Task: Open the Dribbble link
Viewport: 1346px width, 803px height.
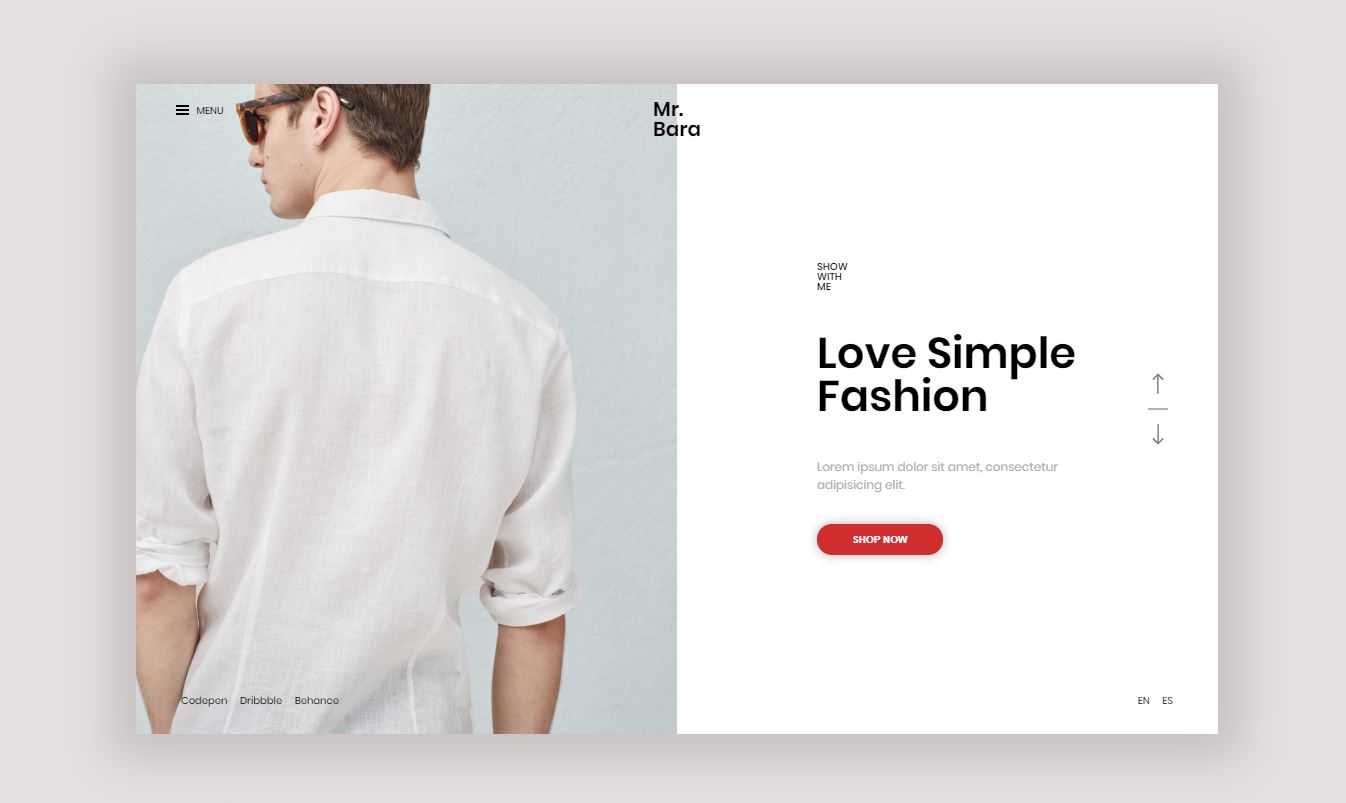Action: click(261, 701)
